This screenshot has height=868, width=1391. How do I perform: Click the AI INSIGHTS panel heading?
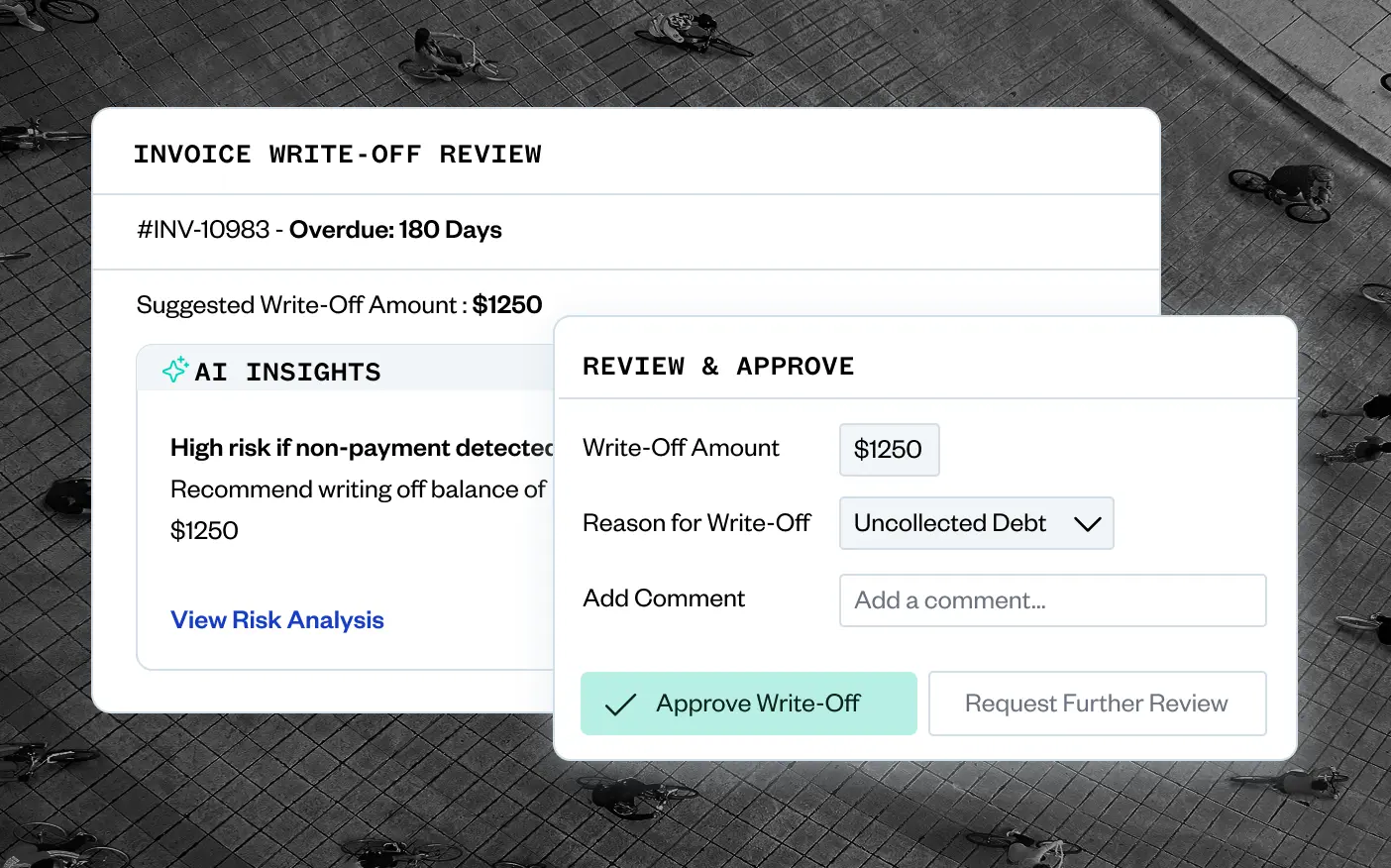coord(287,373)
